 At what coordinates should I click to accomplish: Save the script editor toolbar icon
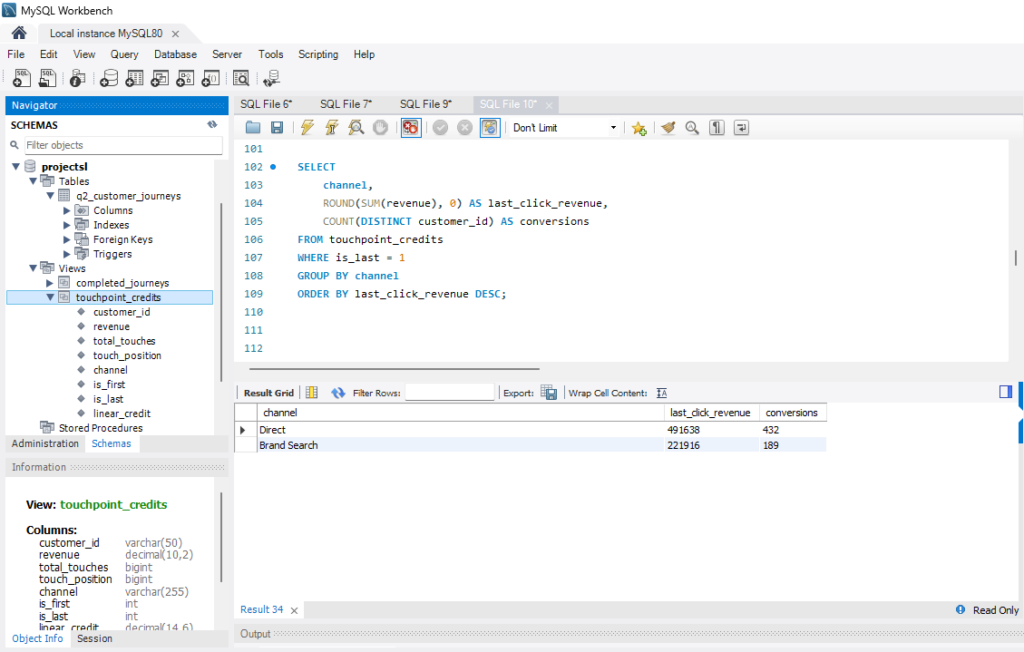[277, 127]
